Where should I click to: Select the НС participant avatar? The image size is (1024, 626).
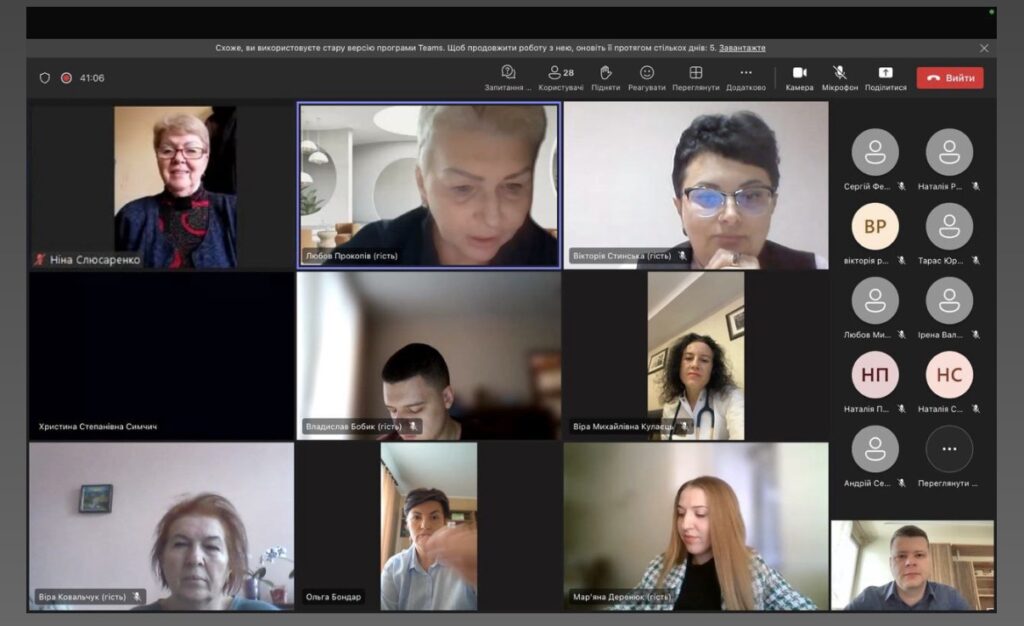click(949, 375)
